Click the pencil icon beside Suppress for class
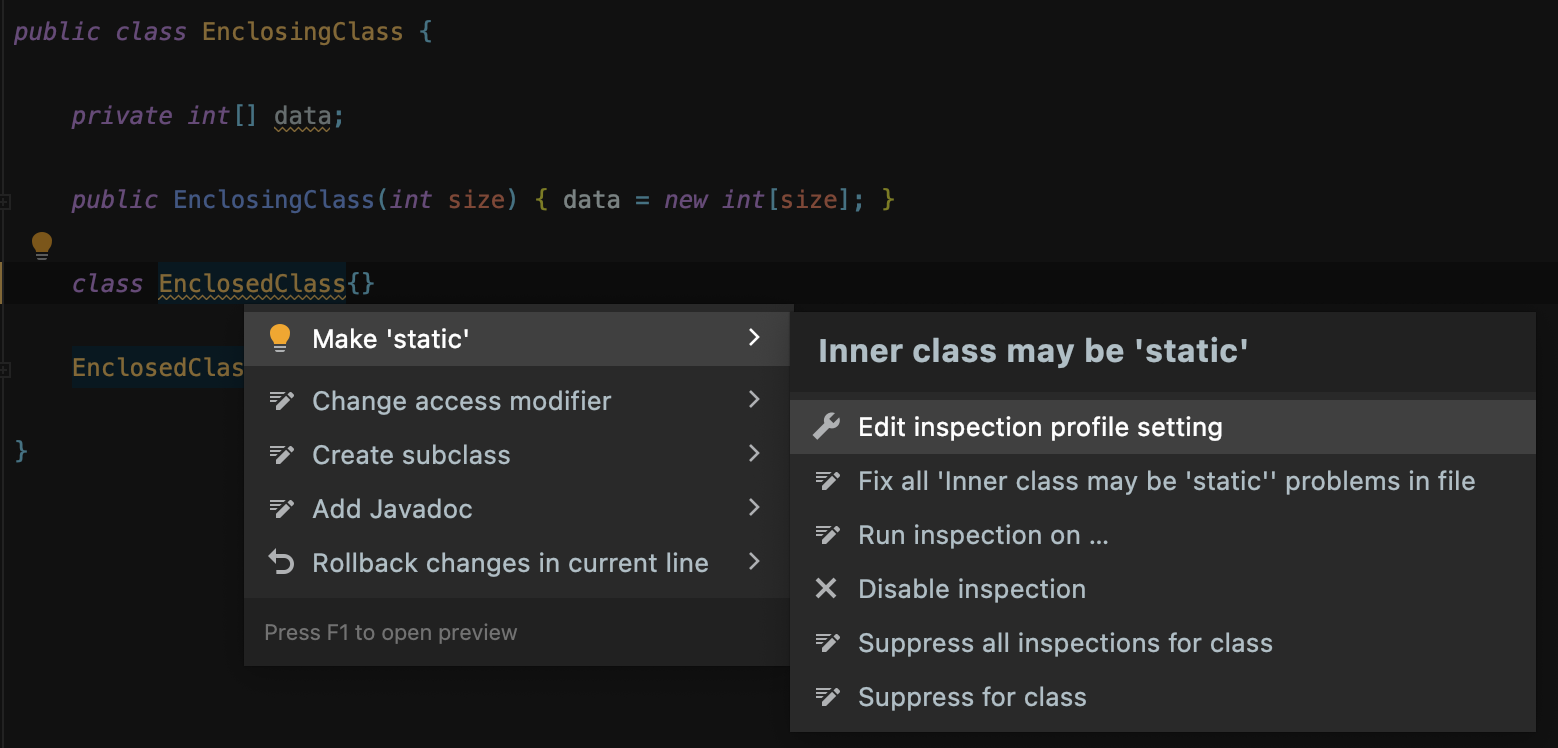The height and width of the screenshot is (748, 1558). coord(827,697)
